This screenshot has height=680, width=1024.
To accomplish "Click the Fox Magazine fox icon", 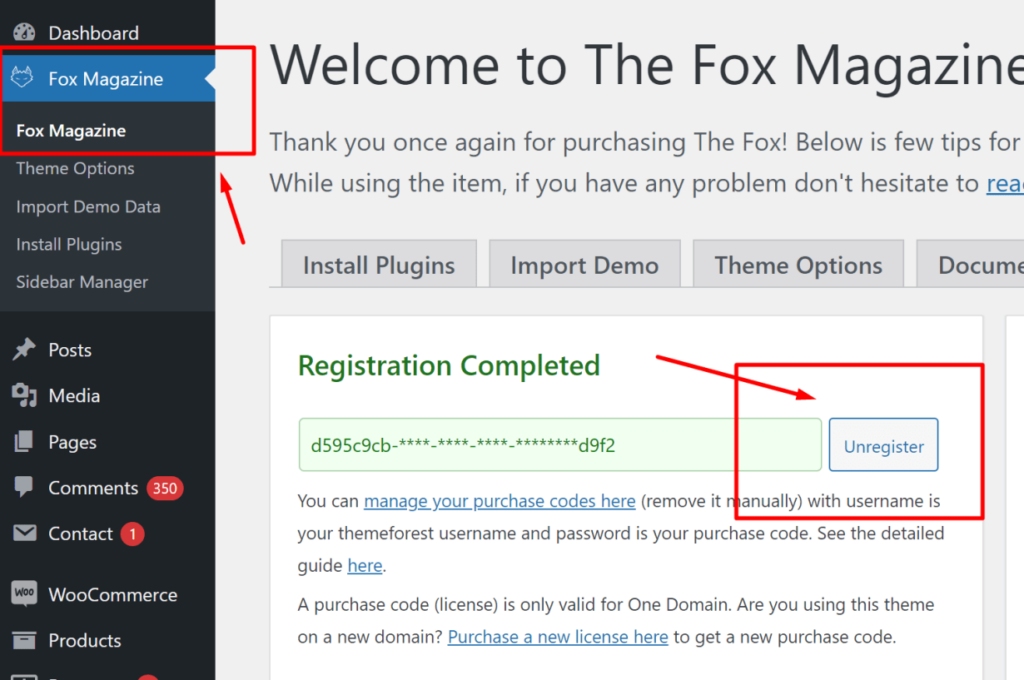I will tap(22, 78).
